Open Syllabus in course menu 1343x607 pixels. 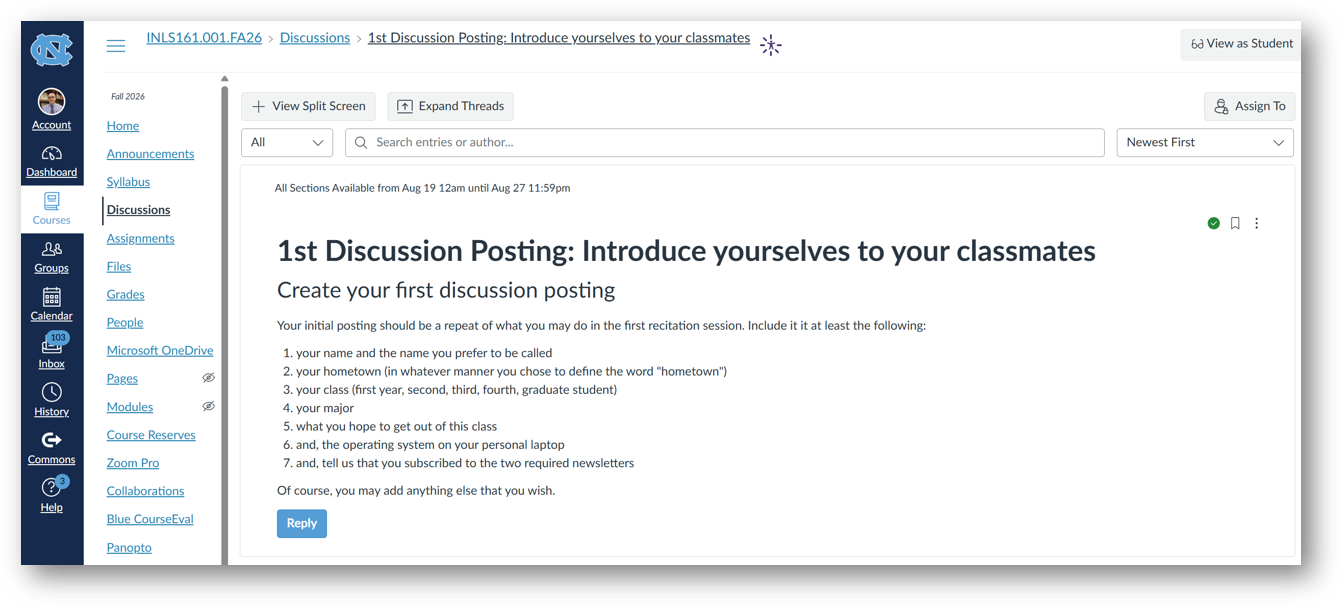128,182
